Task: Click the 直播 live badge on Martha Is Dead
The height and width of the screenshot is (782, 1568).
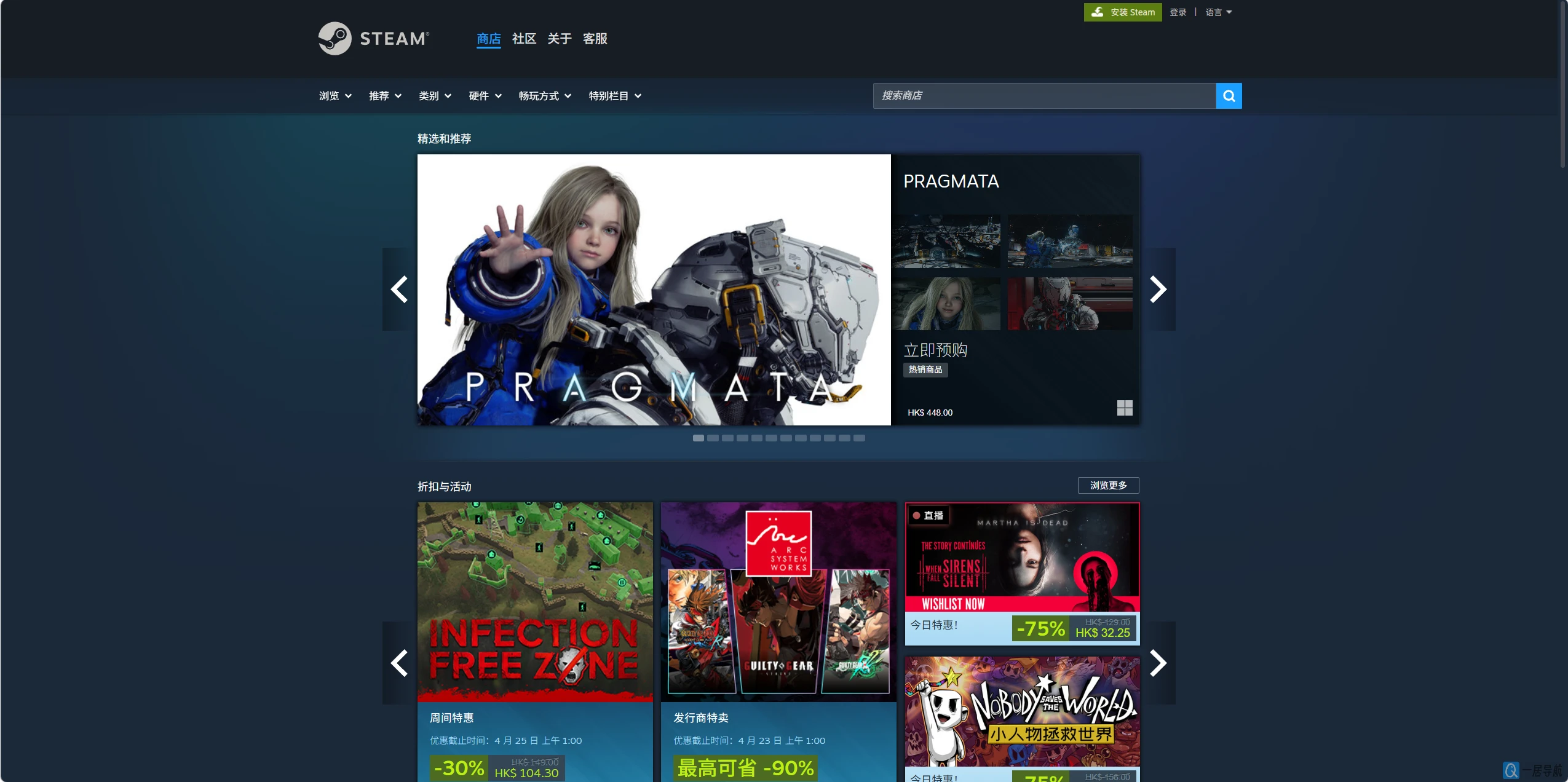Action: click(x=930, y=516)
